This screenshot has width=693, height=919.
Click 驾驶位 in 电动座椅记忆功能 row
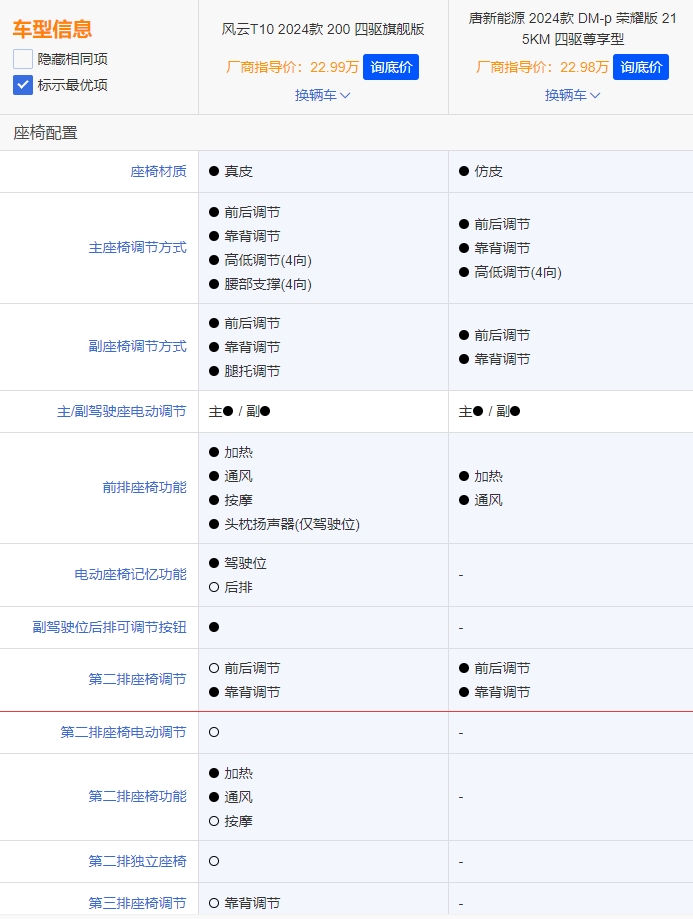245,563
